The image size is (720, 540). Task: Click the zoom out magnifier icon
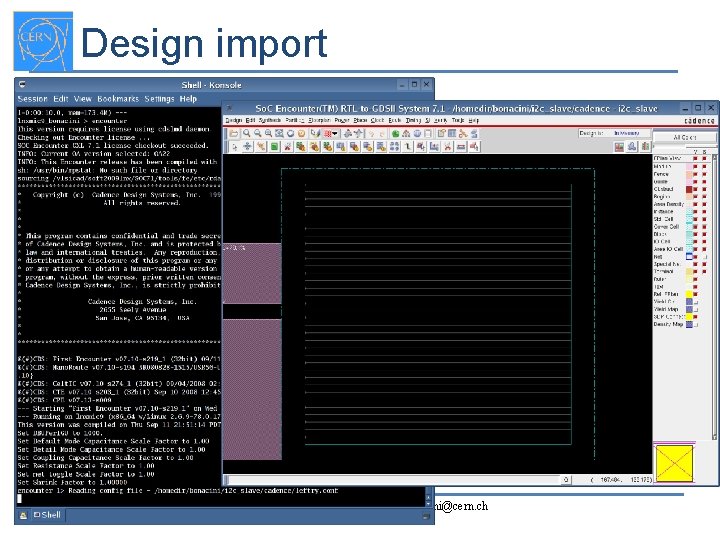point(258,134)
